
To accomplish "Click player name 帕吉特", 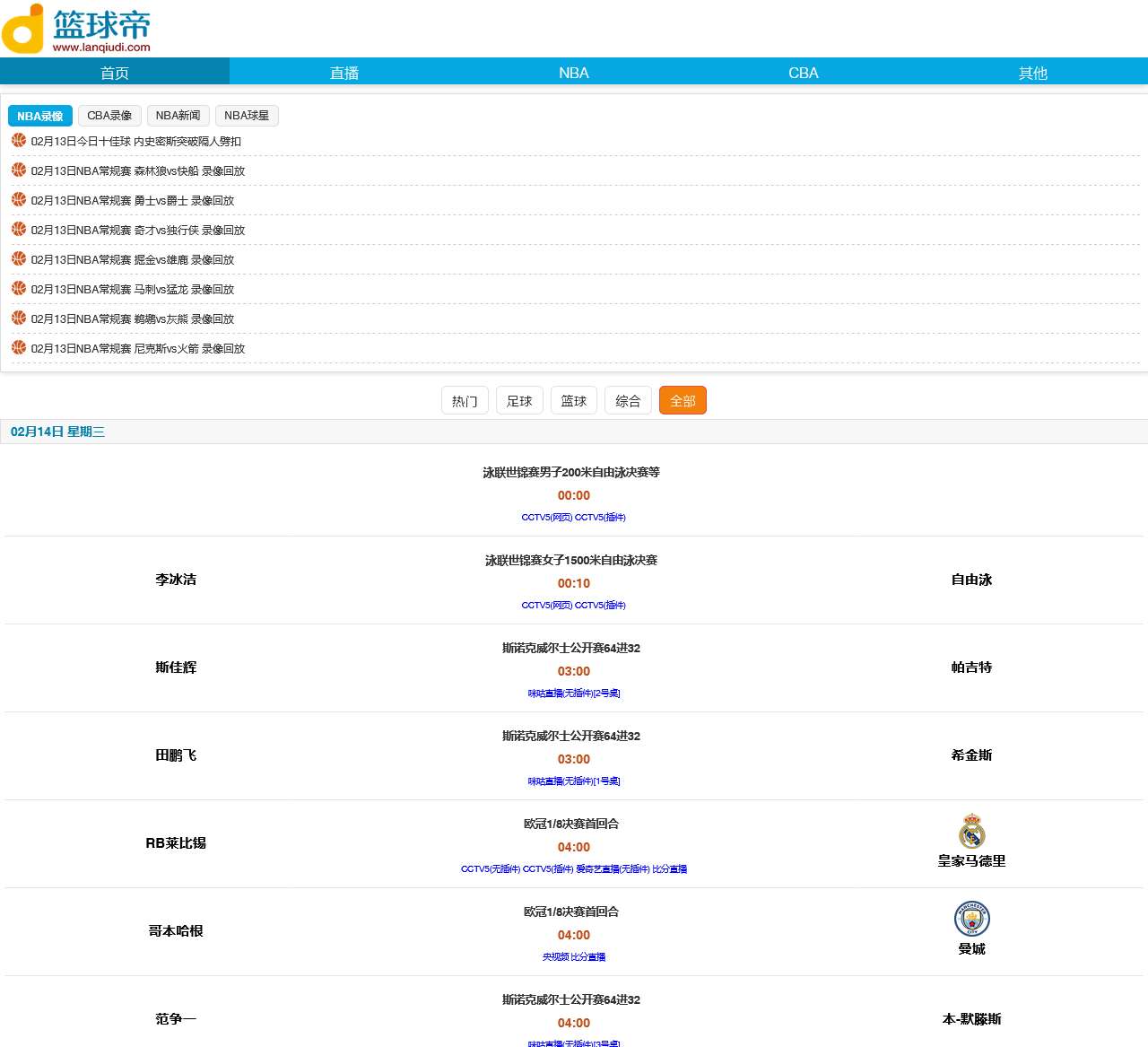I will tap(971, 667).
